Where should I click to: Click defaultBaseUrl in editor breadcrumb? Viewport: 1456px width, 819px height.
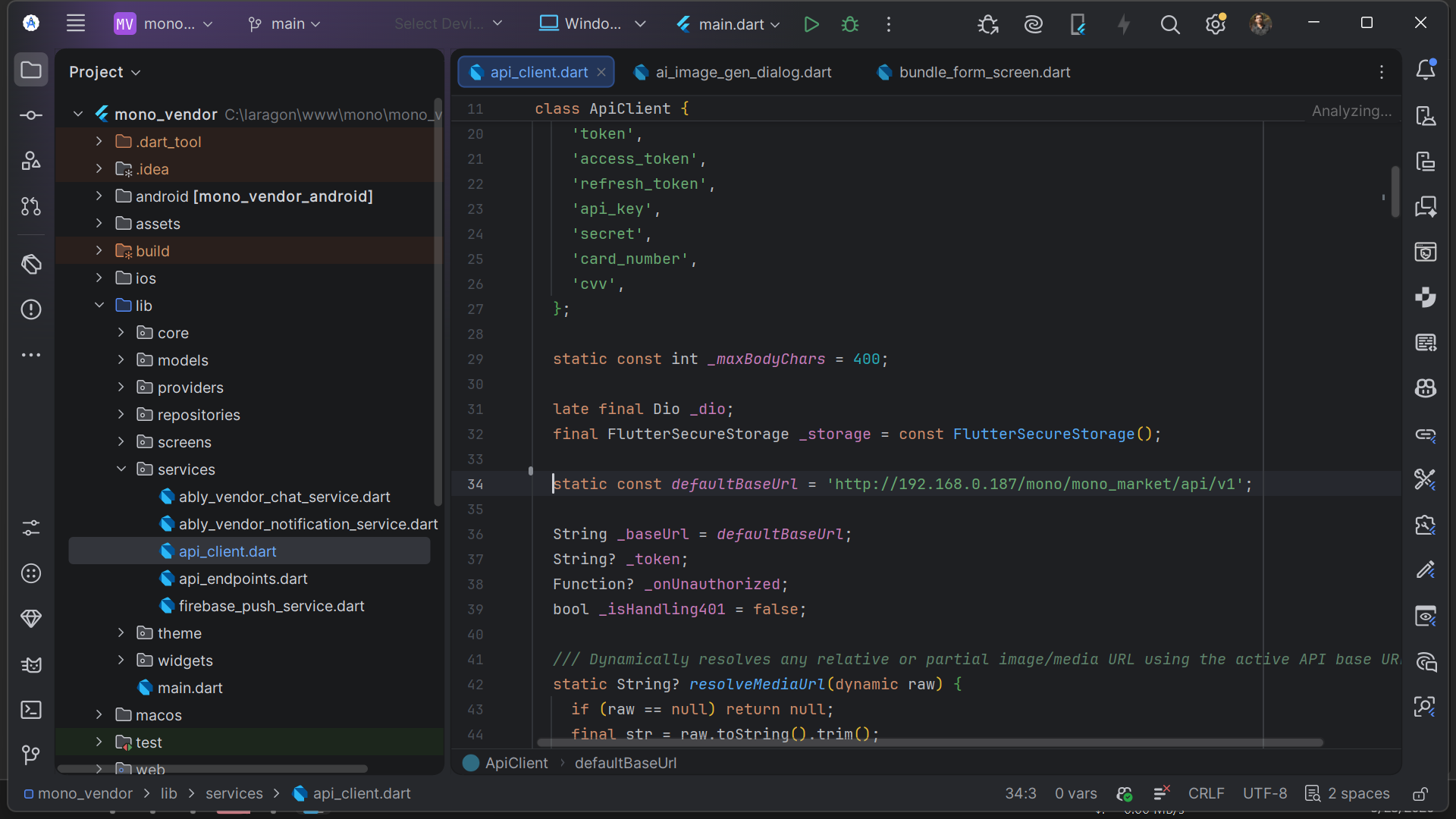pos(626,763)
